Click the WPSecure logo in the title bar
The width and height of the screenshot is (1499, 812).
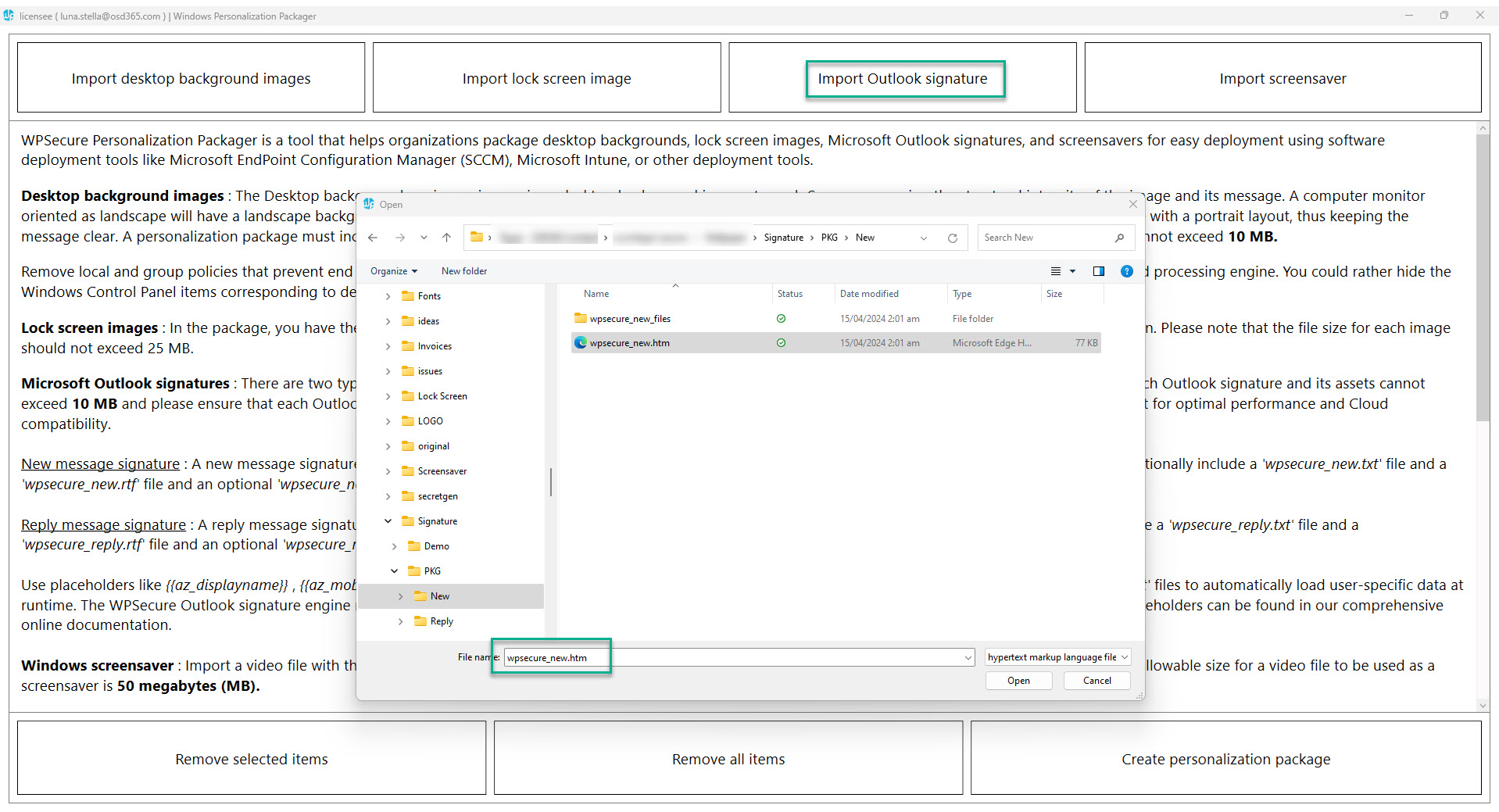coord(9,15)
